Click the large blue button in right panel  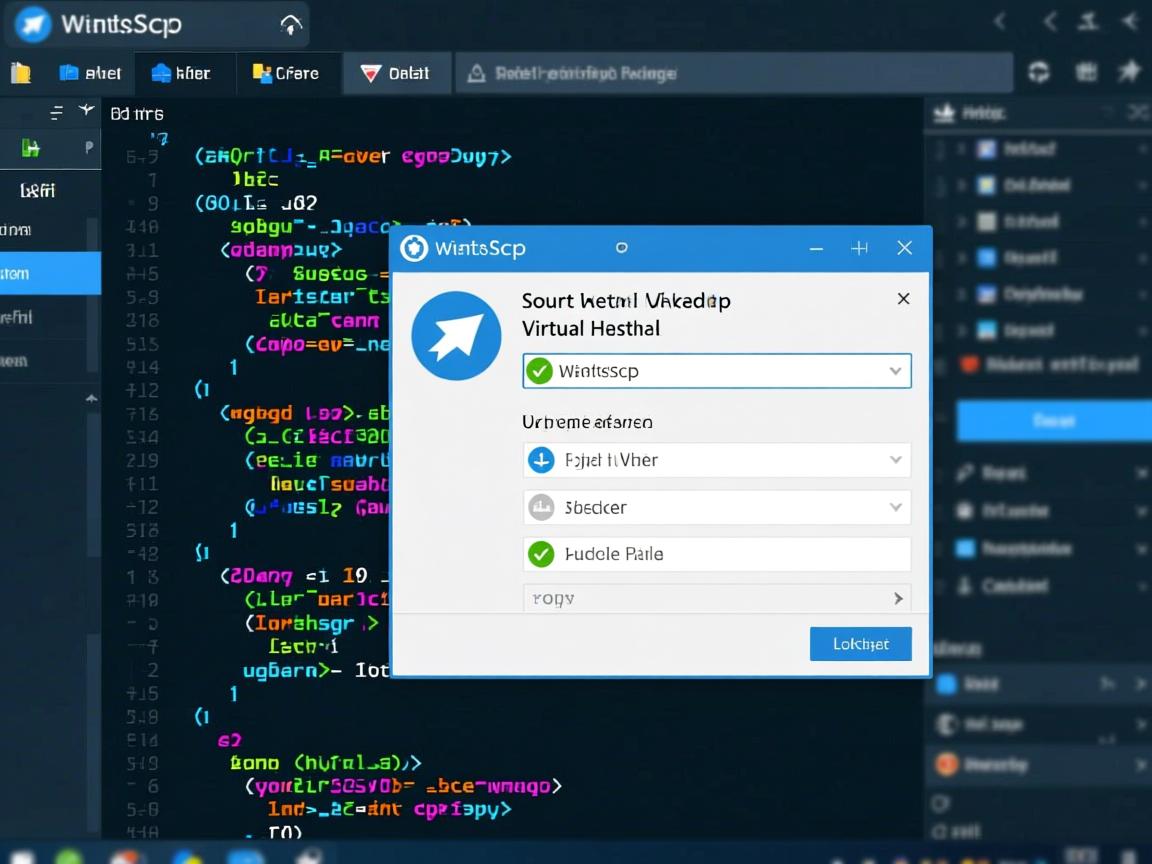pos(1053,421)
